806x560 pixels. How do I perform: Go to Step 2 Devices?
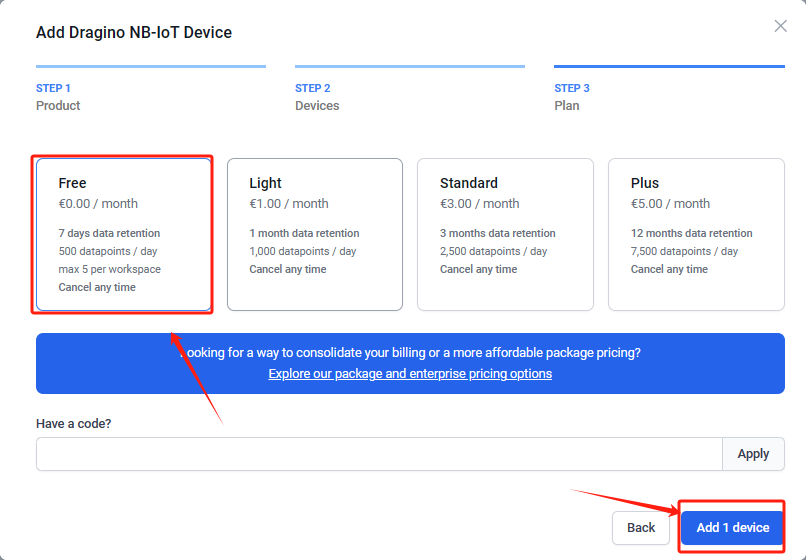[x=317, y=97]
